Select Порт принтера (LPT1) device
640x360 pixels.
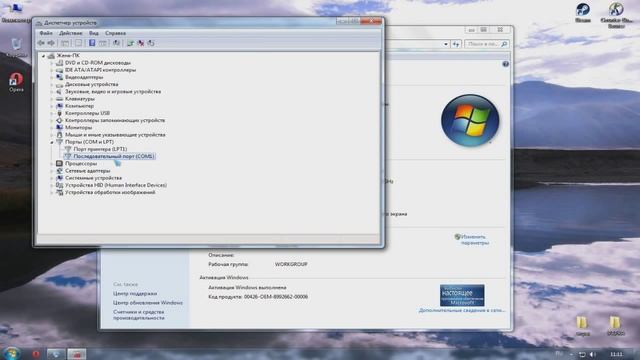tap(100, 149)
